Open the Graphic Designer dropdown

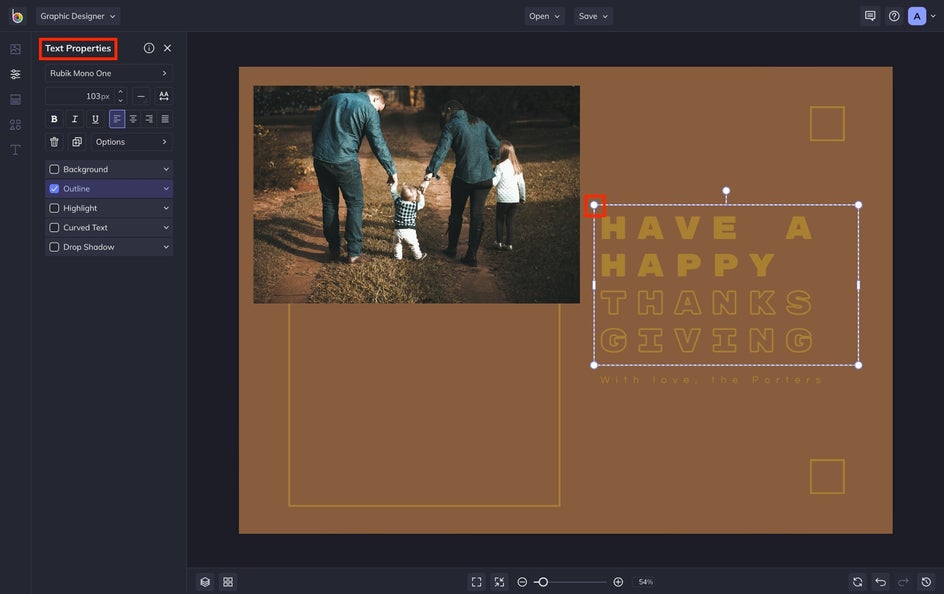click(x=78, y=16)
